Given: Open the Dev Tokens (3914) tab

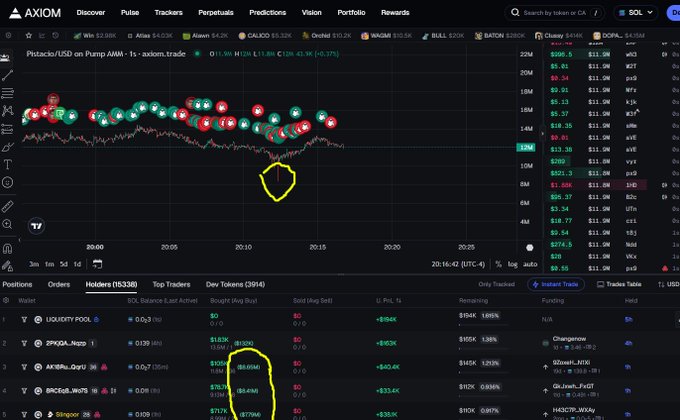Looking at the screenshot, I should coord(235,284).
